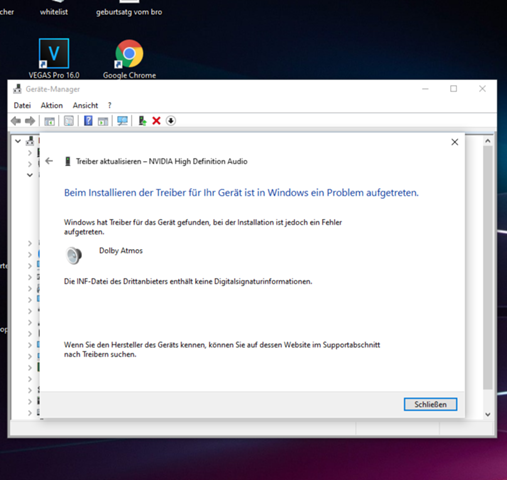This screenshot has width=507, height=480.
Task: Click the 'Wenn Sie den Hersteller' hint text
Action: [x=222, y=350]
